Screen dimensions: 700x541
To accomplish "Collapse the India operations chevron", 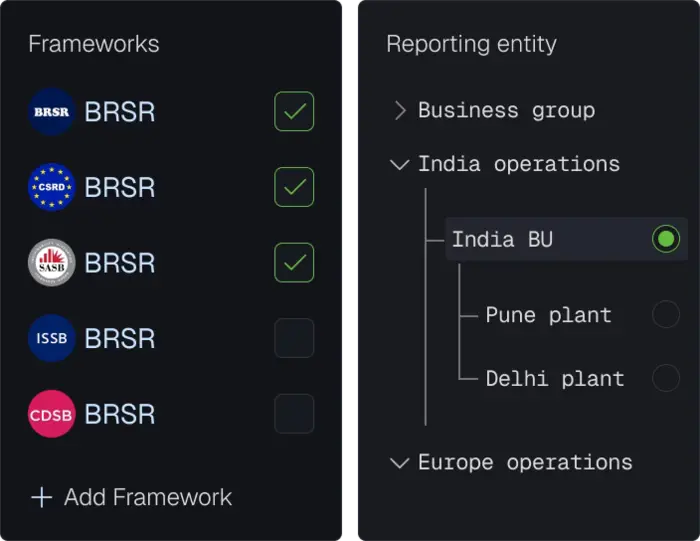I will click(x=400, y=164).
